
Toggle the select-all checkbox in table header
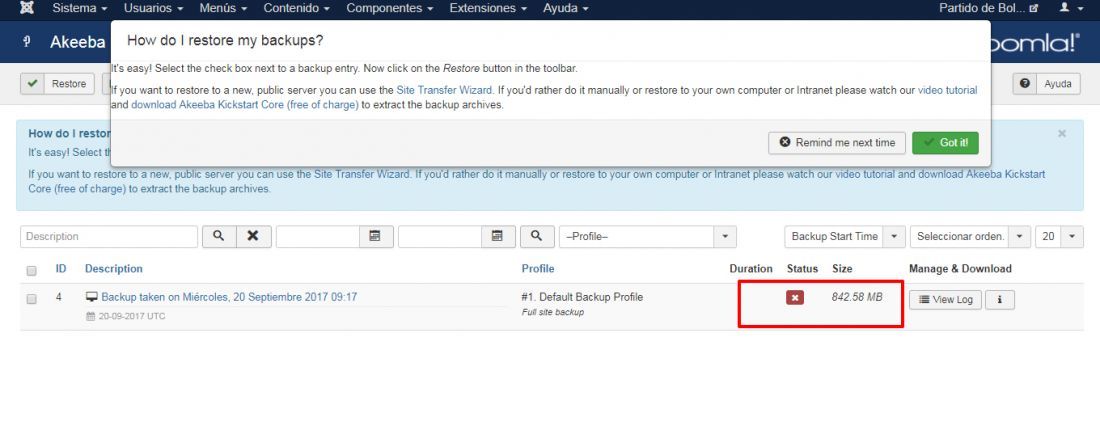(x=32, y=271)
